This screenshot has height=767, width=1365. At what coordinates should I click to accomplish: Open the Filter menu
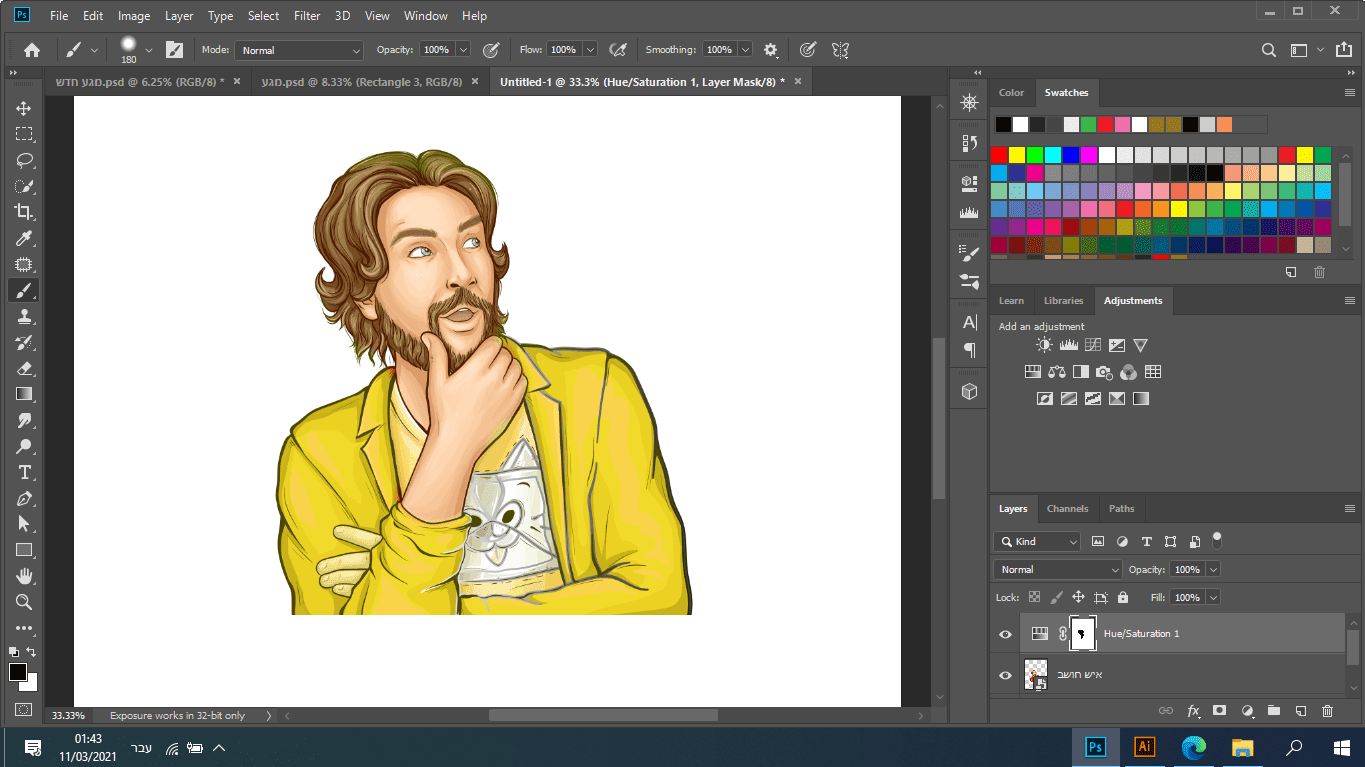pos(307,16)
